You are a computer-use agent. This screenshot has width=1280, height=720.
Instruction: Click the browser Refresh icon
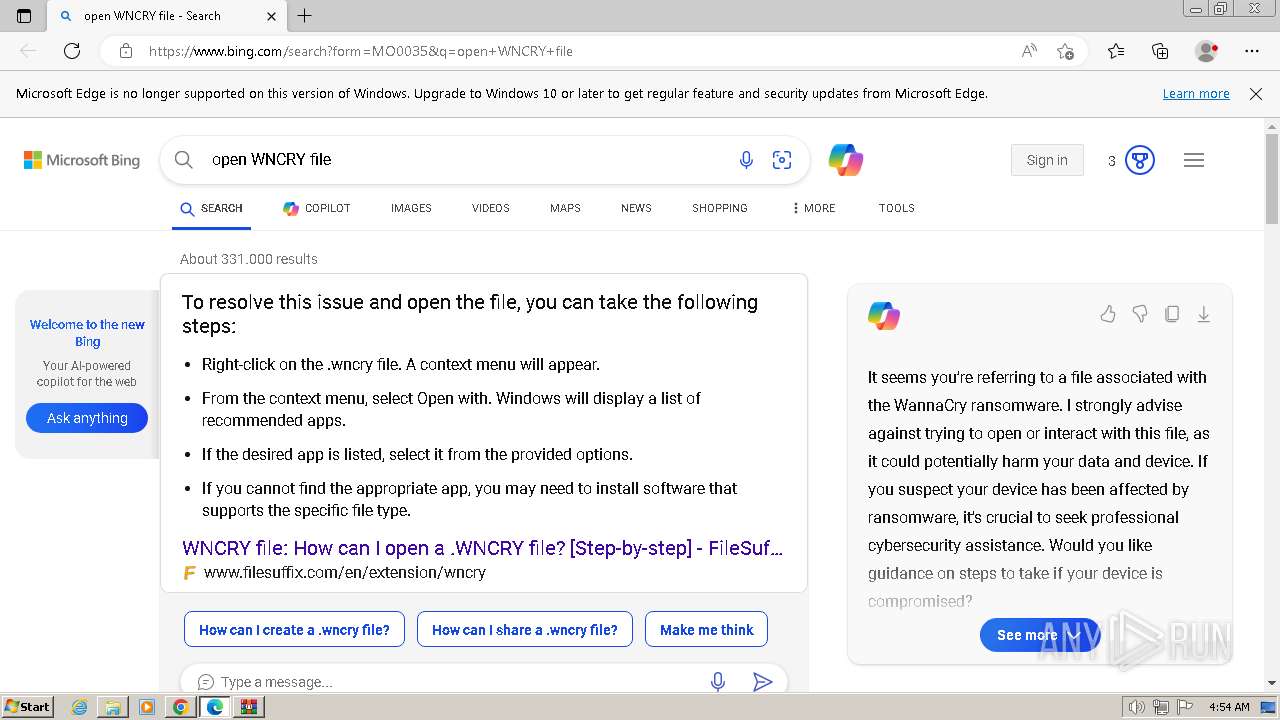[72, 51]
